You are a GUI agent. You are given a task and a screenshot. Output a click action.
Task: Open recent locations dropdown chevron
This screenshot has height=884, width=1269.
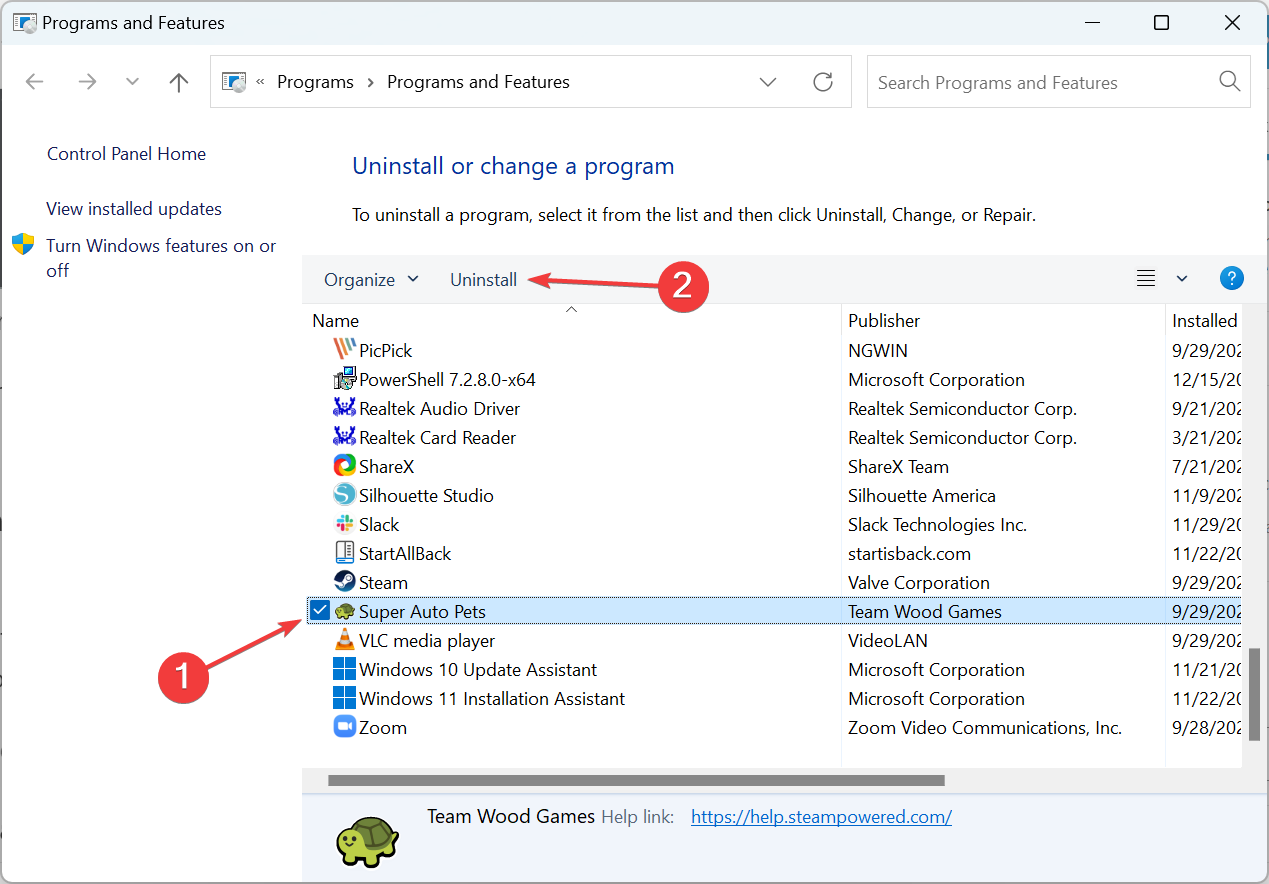point(133,82)
